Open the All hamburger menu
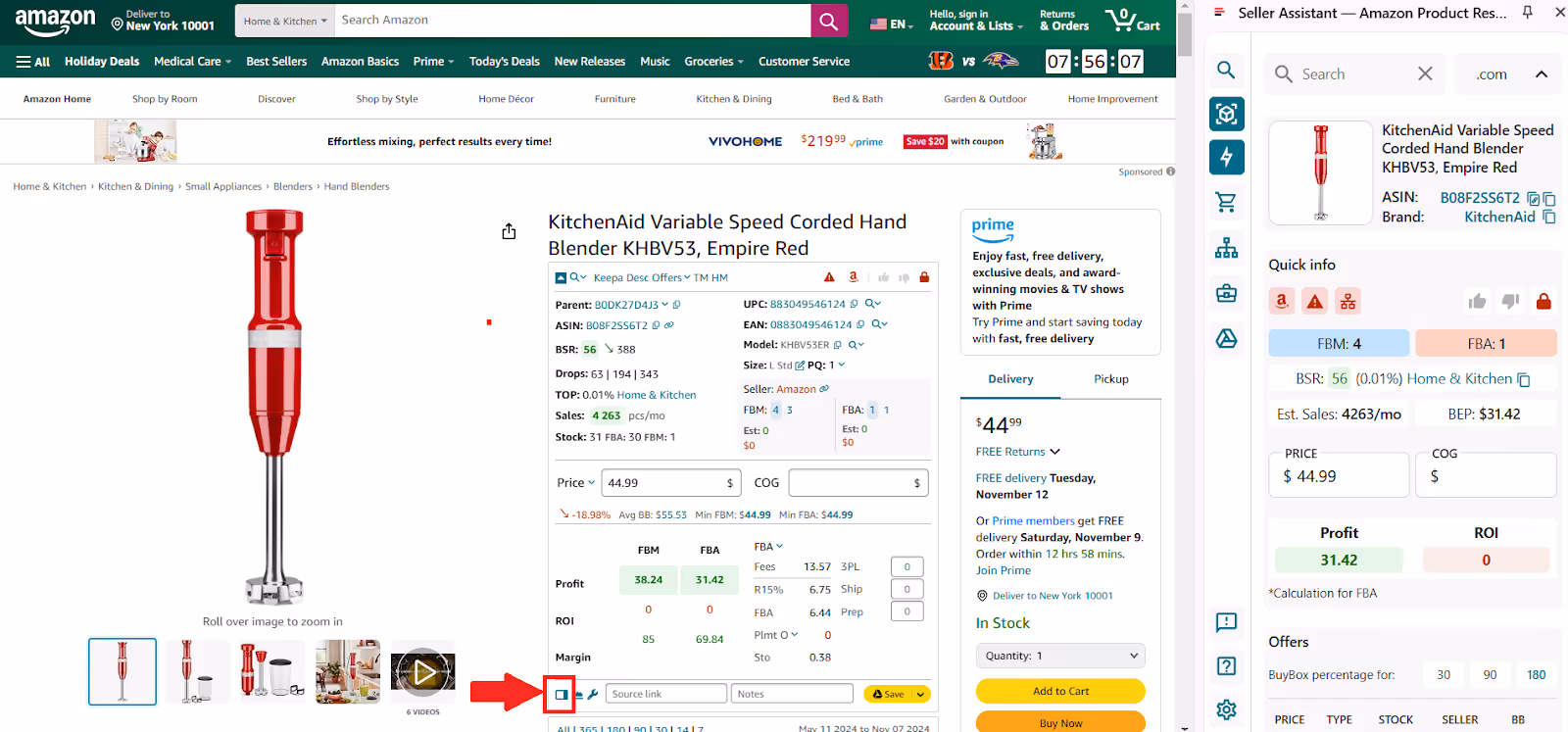The width and height of the screenshot is (1568, 732). click(33, 61)
